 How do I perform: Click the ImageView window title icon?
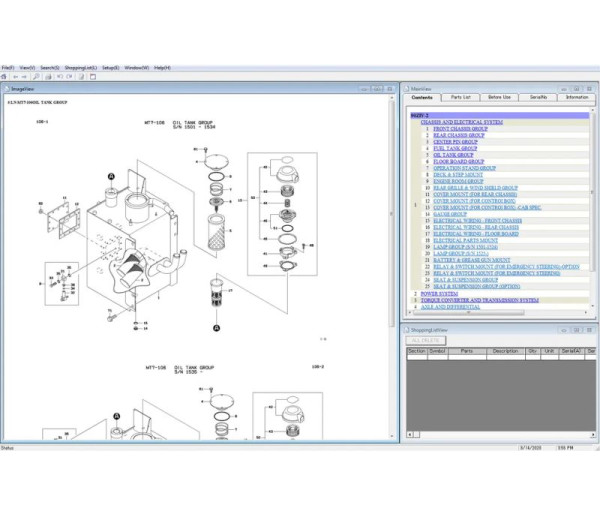pyautogui.click(x=7, y=88)
